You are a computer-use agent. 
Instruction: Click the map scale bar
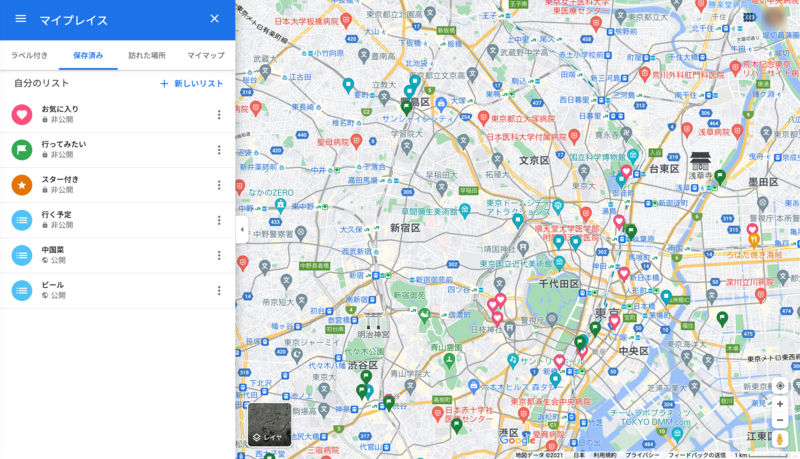[763, 454]
